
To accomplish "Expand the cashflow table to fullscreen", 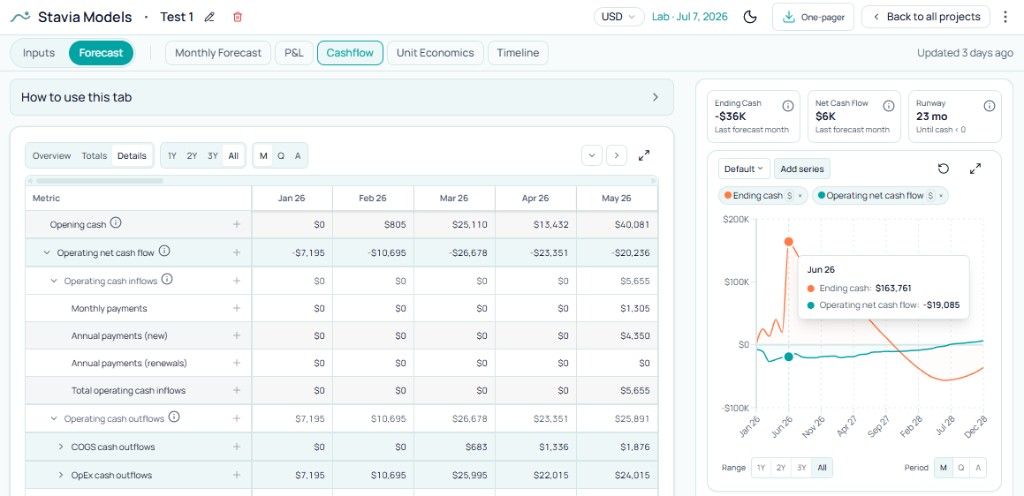I will 644,155.
